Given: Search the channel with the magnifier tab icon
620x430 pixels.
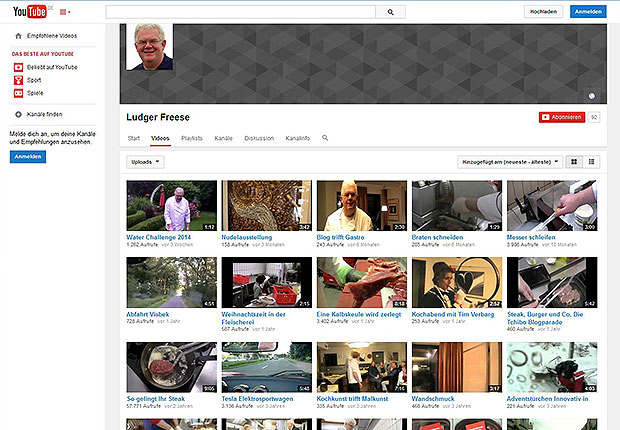Looking at the screenshot, I should [325, 137].
